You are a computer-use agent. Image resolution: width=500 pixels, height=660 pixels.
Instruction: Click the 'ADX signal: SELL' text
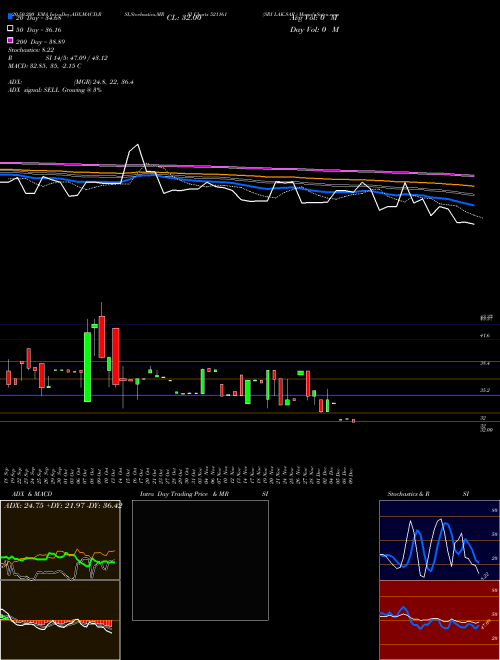[x=34, y=90]
